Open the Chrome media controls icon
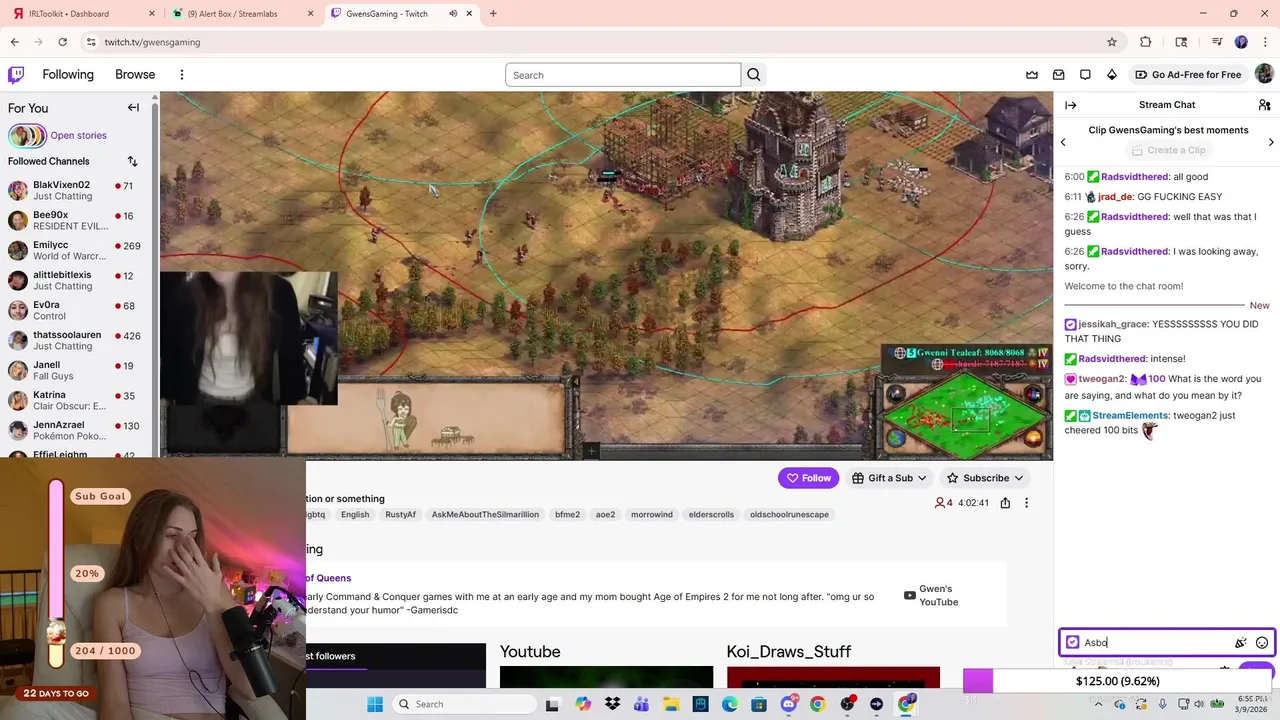This screenshot has height=720, width=1280. point(1217,42)
